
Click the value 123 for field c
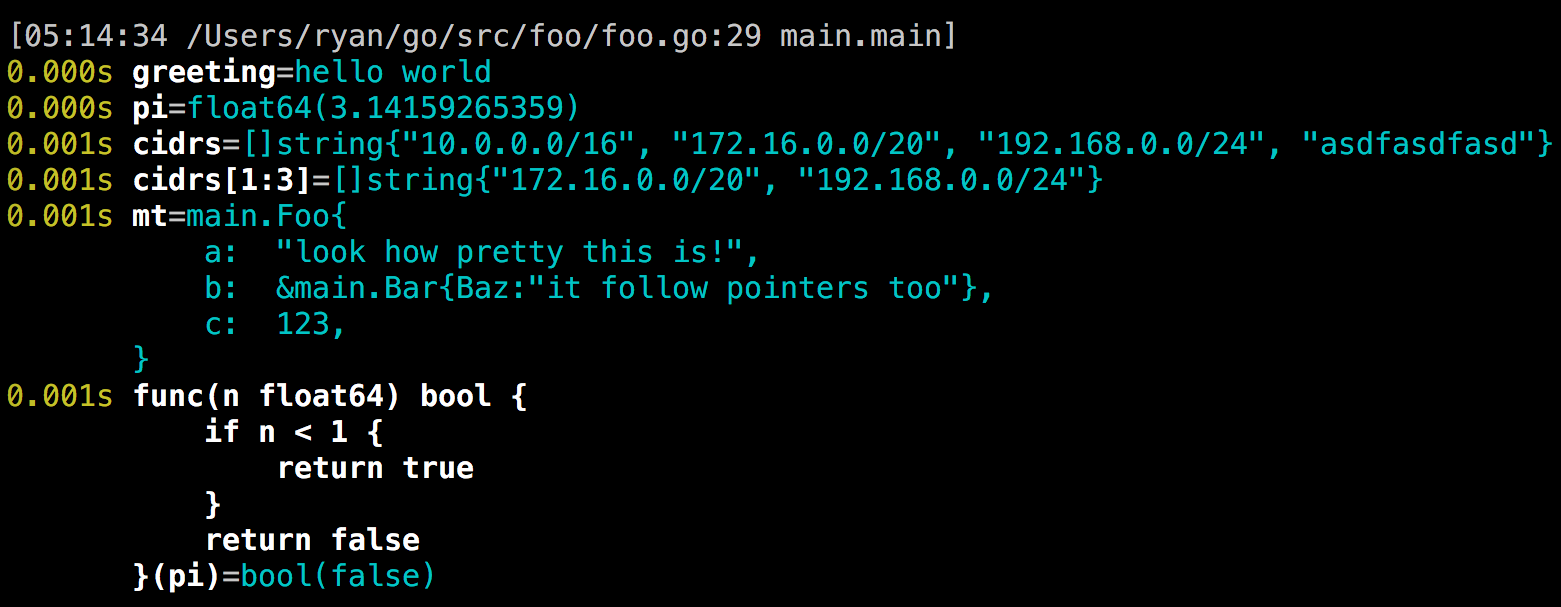pos(303,324)
